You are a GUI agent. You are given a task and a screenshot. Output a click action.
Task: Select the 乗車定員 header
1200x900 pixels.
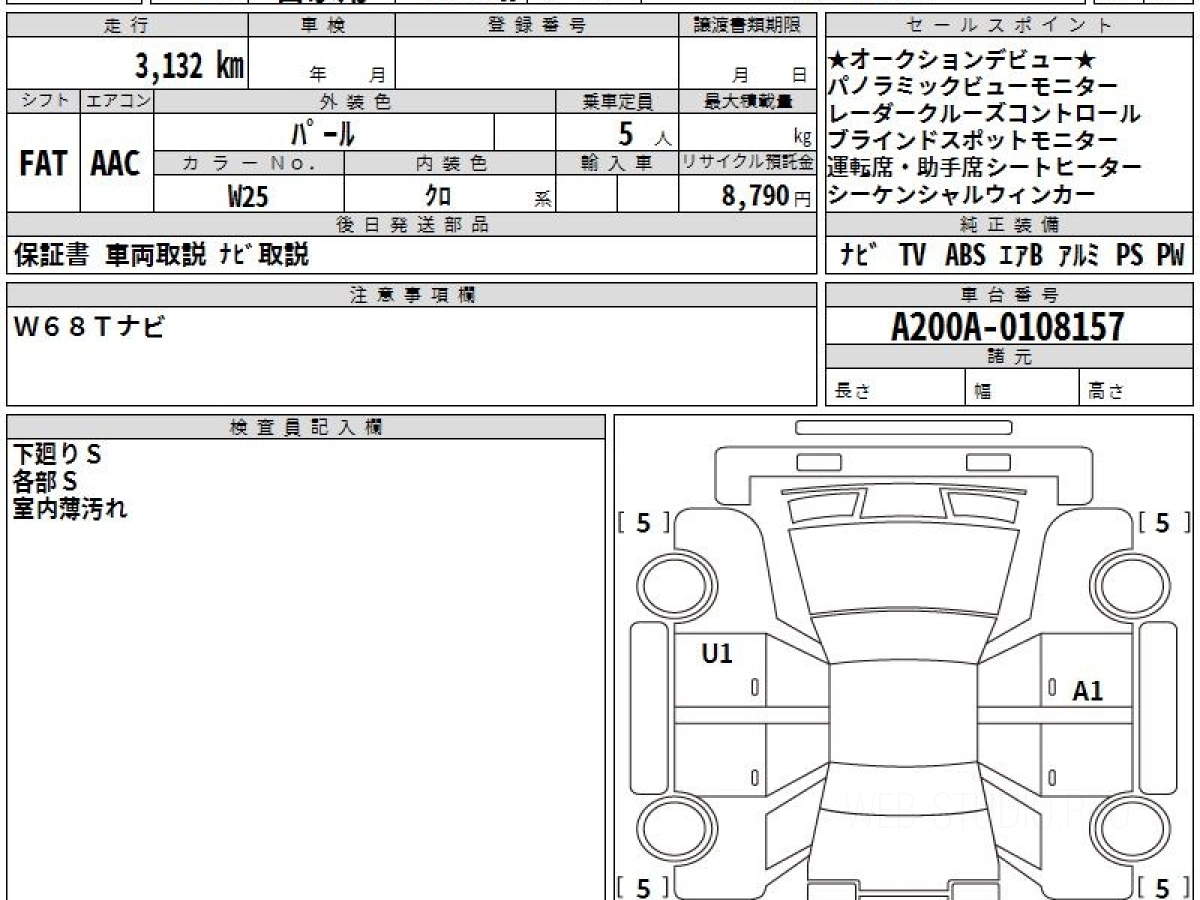[x=617, y=101]
